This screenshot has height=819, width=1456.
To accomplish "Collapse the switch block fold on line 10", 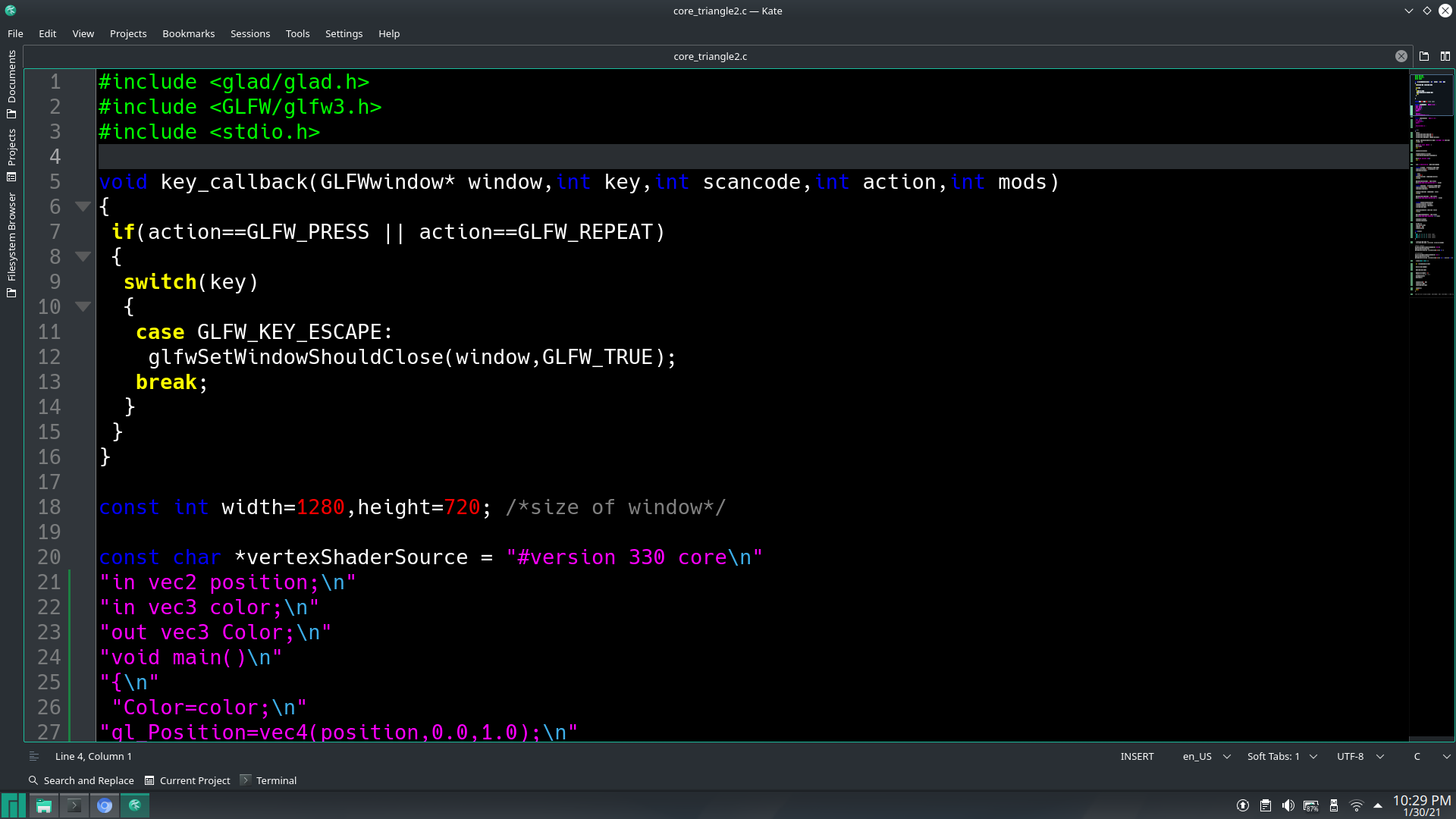I will pos(83,306).
